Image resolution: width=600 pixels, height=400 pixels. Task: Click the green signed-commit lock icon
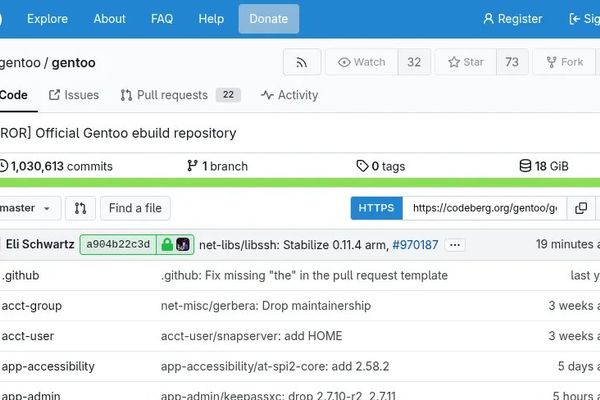tap(167, 245)
